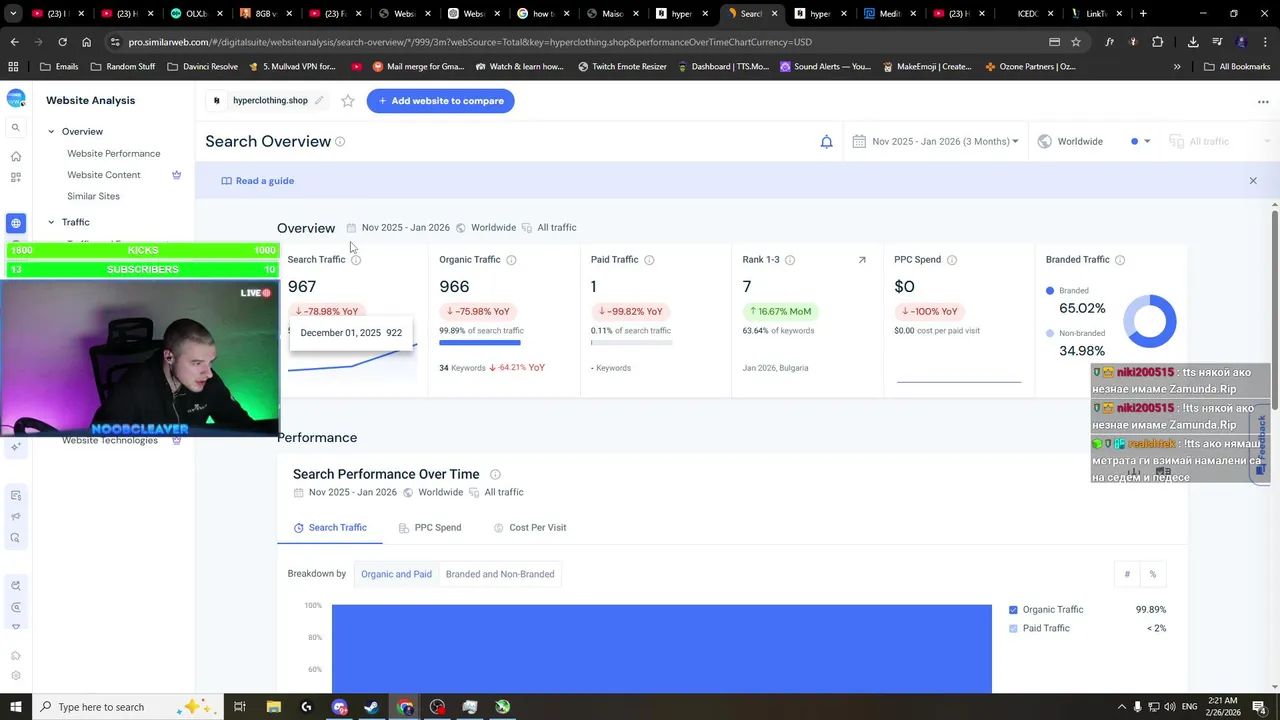
Task: Click info icon beside Search Performance Over Time
Action: (495, 475)
